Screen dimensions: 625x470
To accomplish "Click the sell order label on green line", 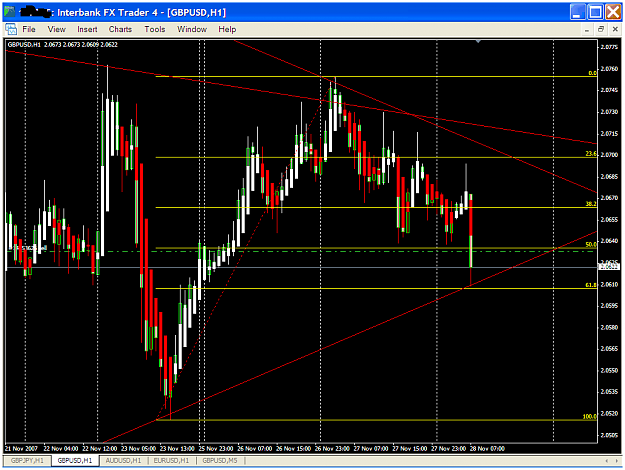I will point(28,248).
